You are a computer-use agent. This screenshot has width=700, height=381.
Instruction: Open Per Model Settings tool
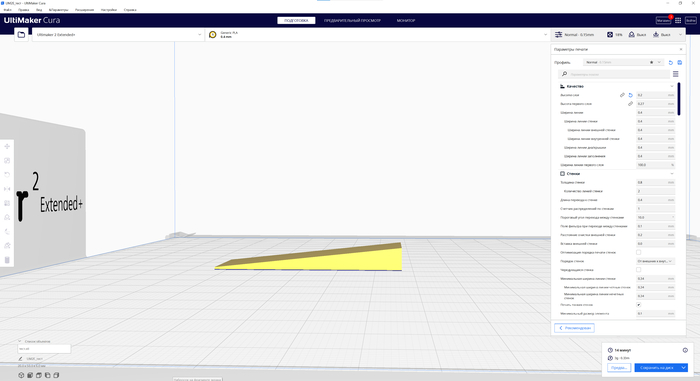[x=7, y=203]
